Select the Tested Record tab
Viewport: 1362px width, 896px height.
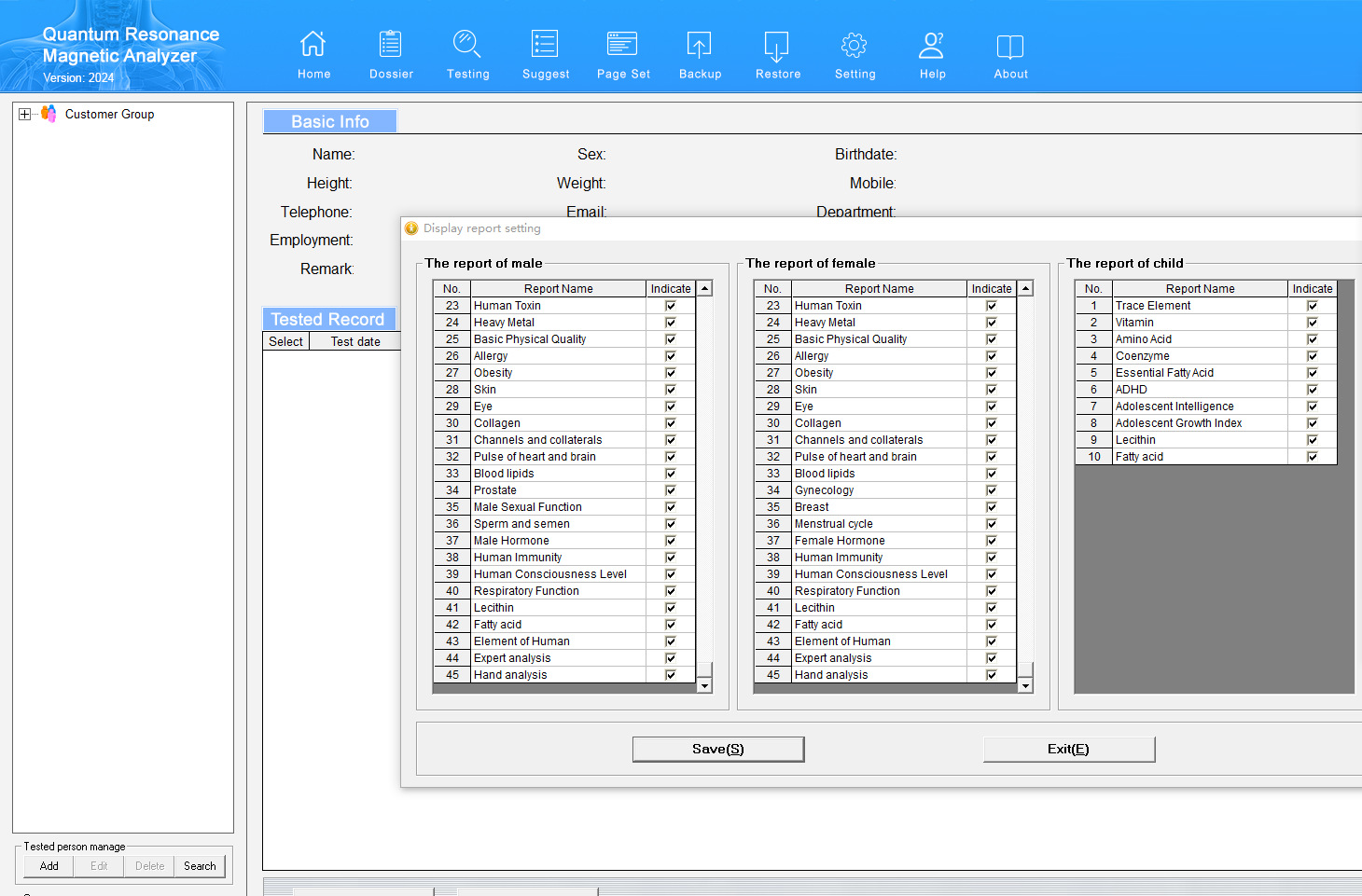click(328, 320)
